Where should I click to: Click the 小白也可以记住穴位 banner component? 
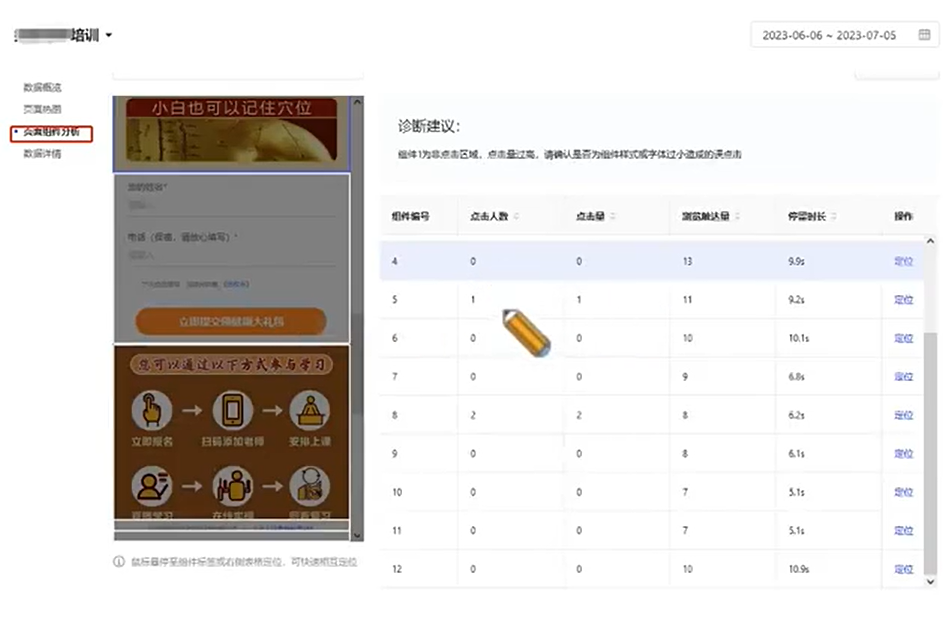(232, 134)
